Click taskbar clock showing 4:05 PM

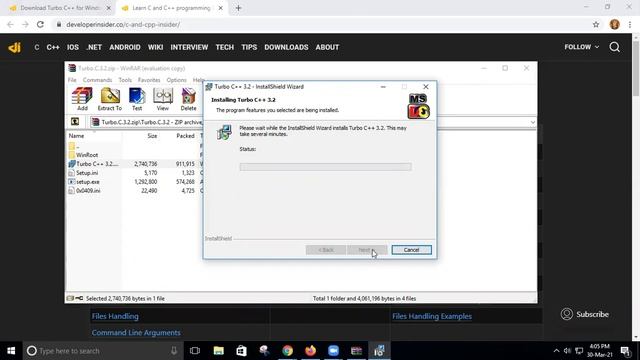point(600,351)
